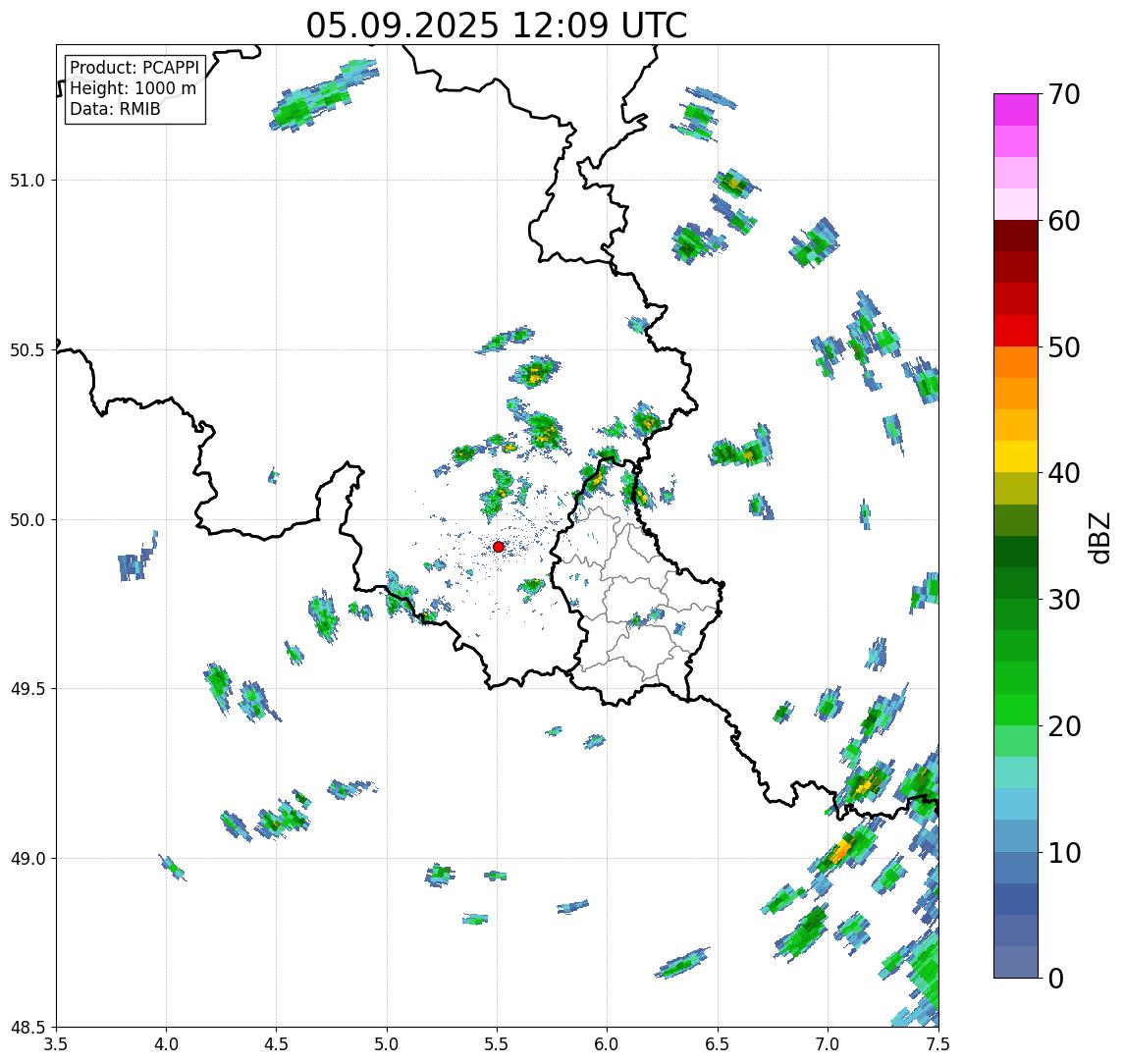Click latitude axis label 50.0
Image resolution: width=1124 pixels, height=1064 pixels.
(x=27, y=520)
